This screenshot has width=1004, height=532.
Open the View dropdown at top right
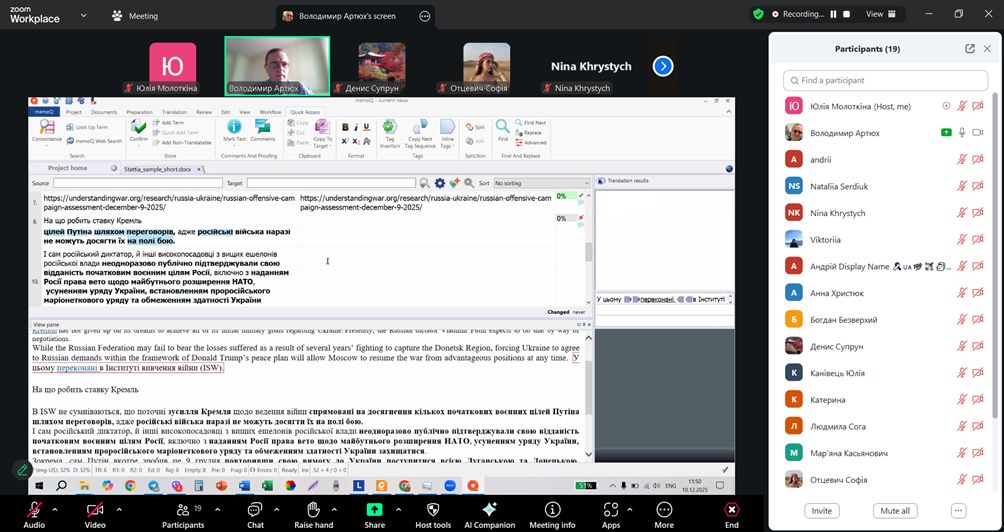(x=879, y=14)
